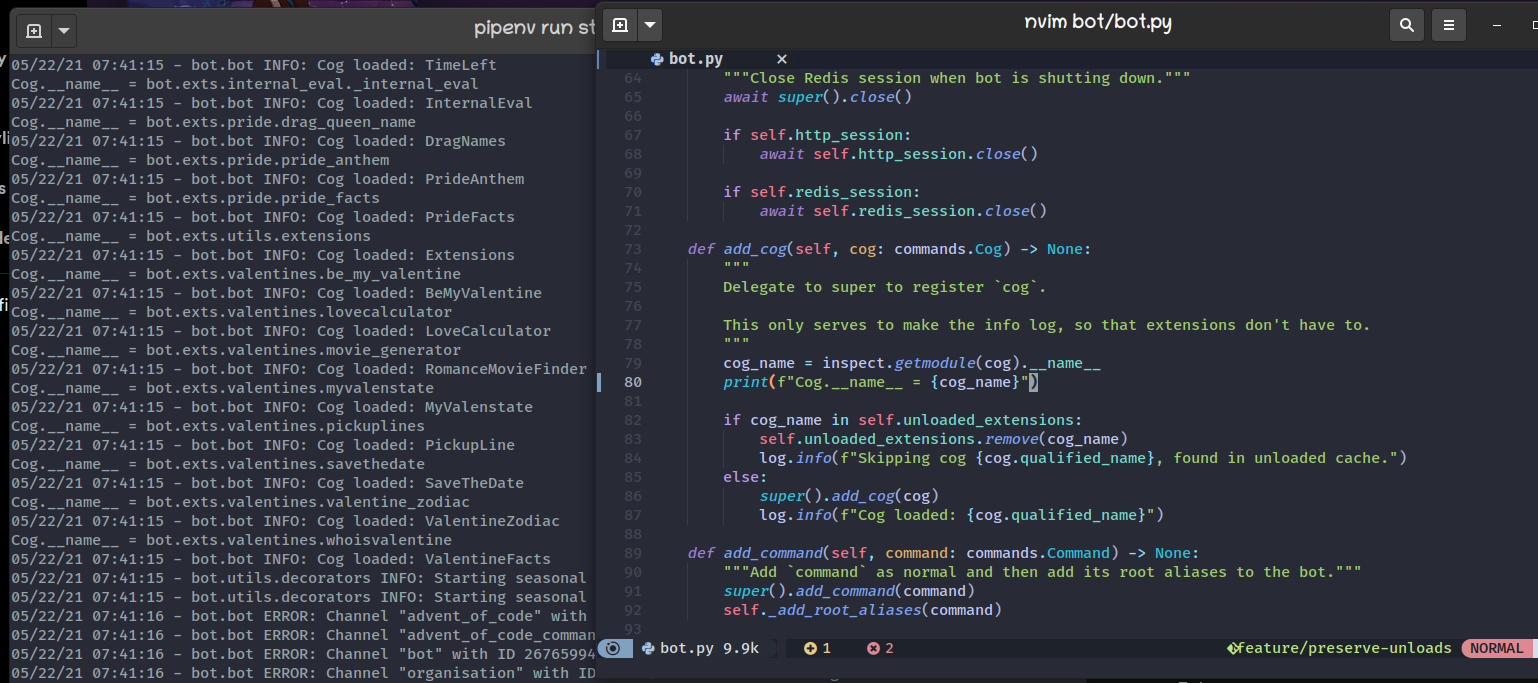1538x683 pixels.
Task: Click the Python file icon in the status line
Action: click(x=648, y=648)
